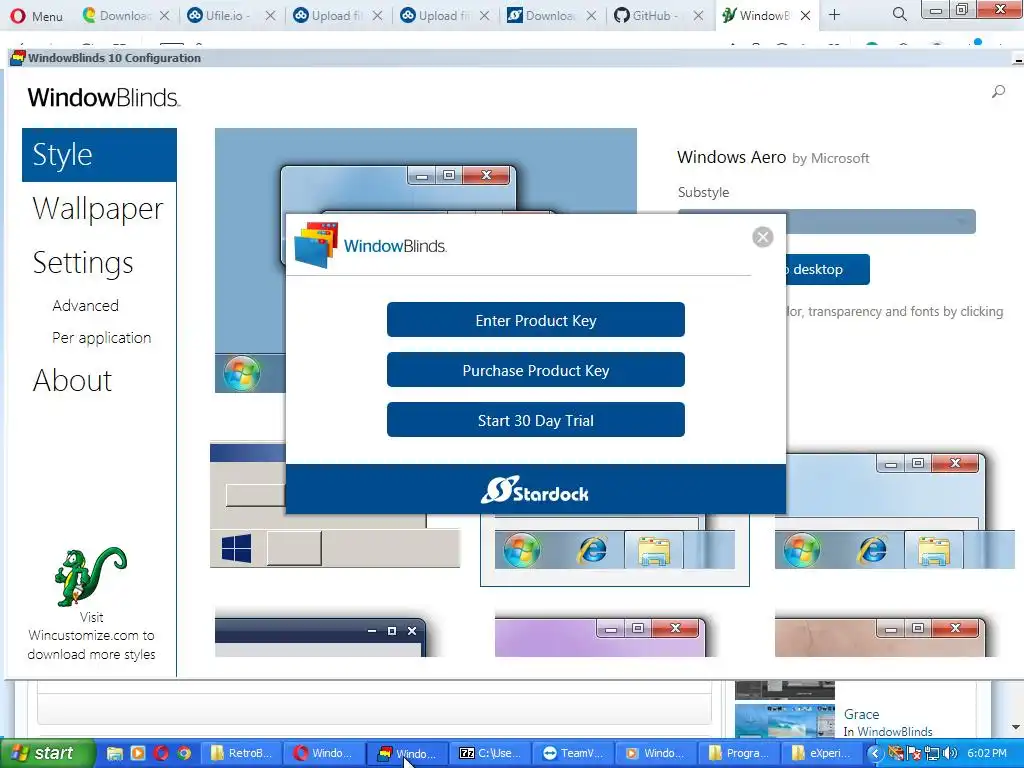Switch to Opera Windo... taskbar item
Screen dimensions: 1024x768
pyautogui.click(x=323, y=753)
